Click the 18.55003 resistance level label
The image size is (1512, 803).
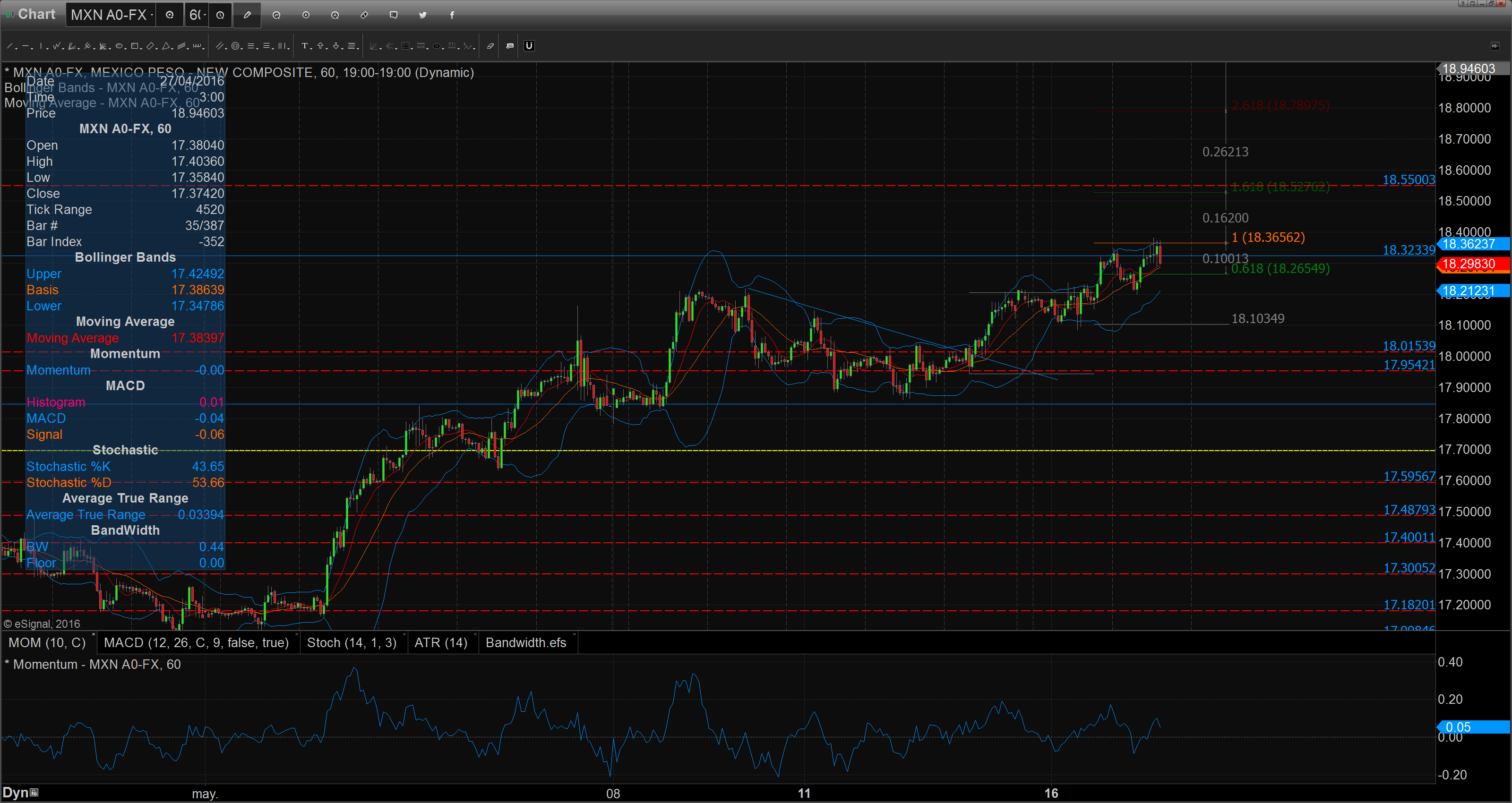pyautogui.click(x=1409, y=179)
